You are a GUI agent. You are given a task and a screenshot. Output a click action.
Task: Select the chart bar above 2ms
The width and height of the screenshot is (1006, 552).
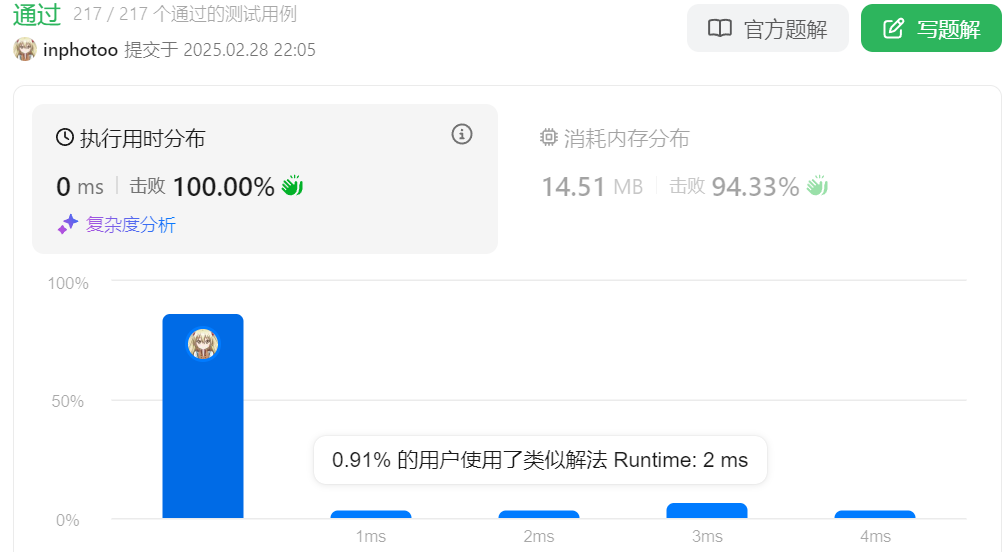[x=539, y=515]
